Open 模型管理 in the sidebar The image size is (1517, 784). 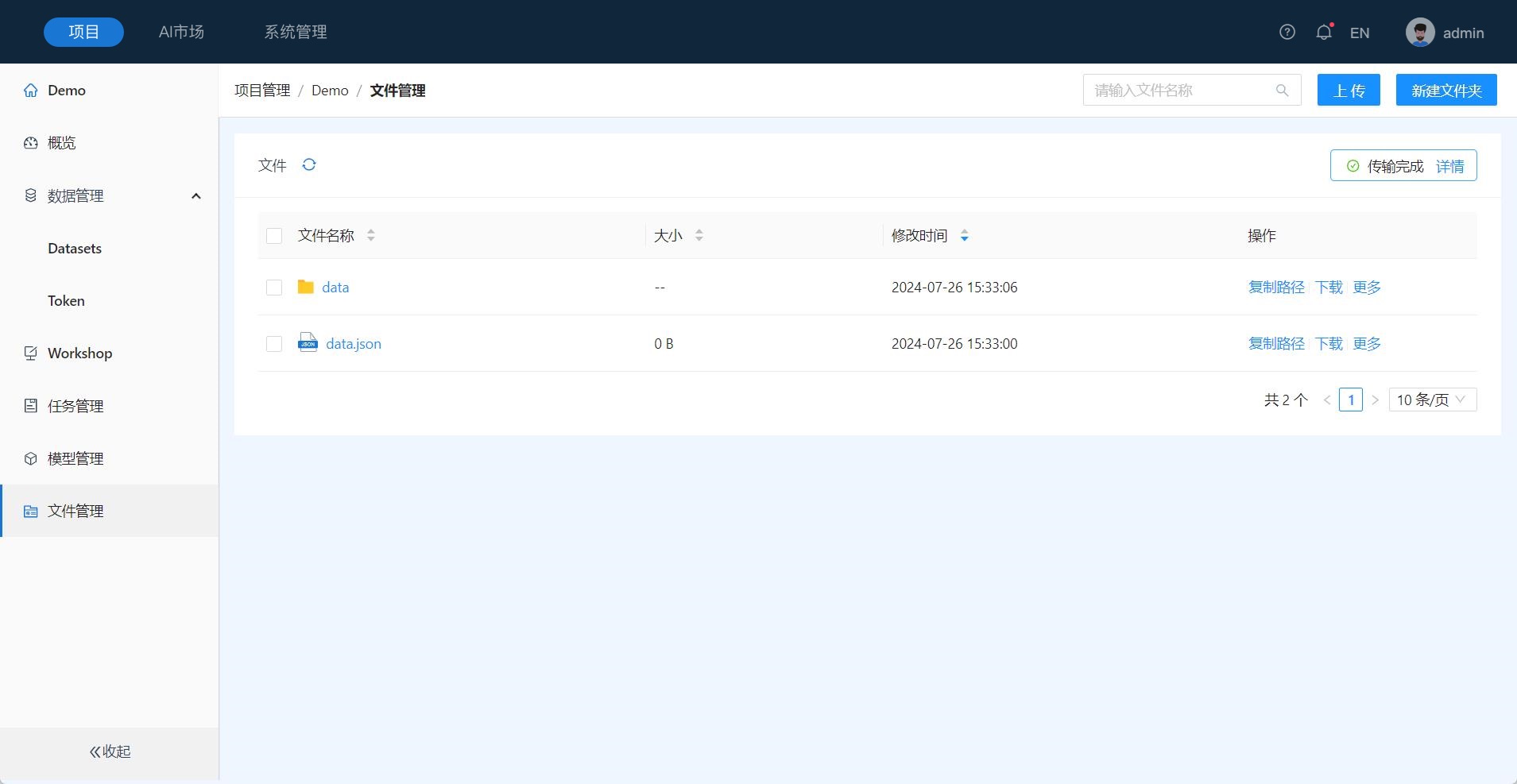coord(75,458)
